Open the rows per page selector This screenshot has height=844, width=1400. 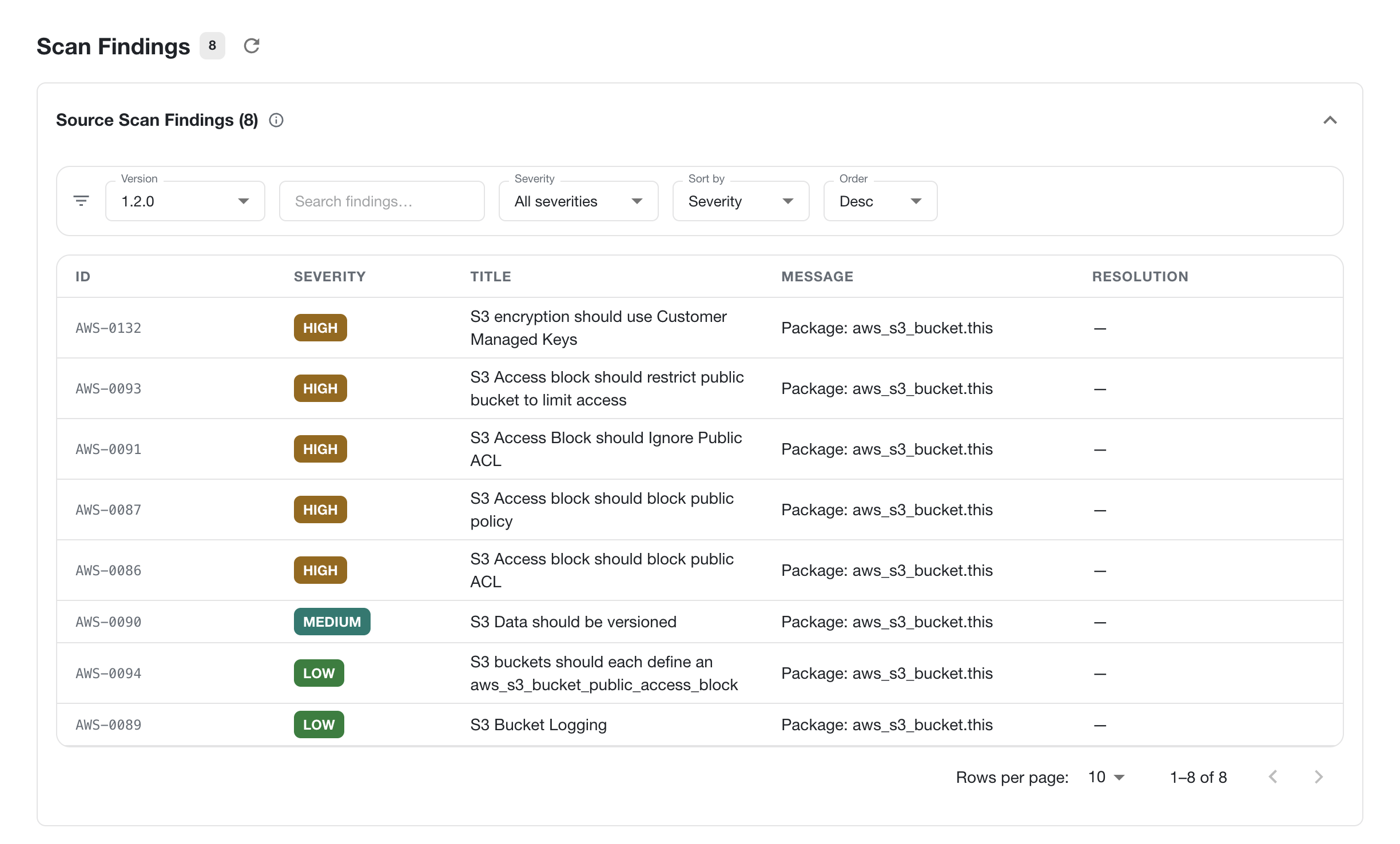click(1106, 777)
